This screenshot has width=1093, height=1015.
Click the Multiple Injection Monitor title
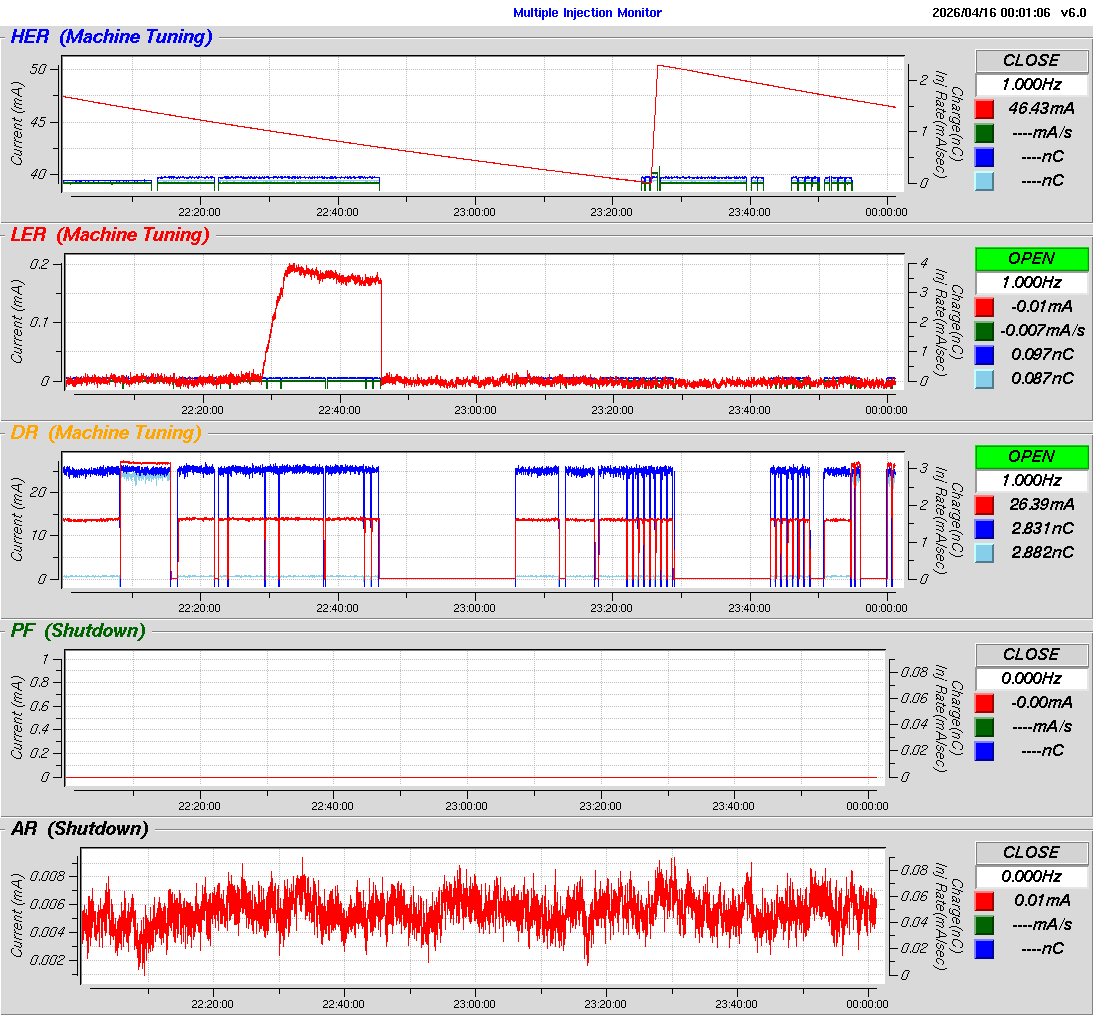(587, 13)
